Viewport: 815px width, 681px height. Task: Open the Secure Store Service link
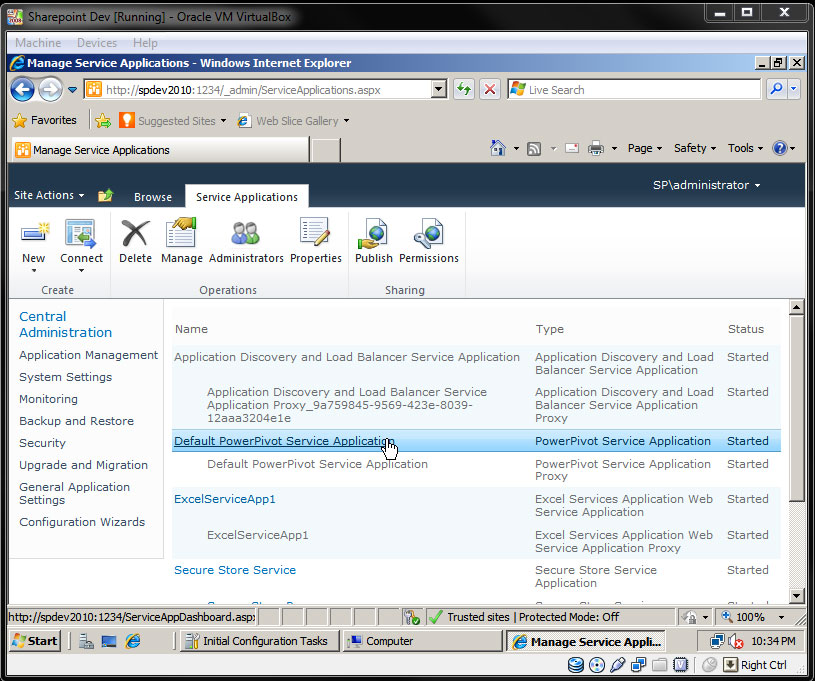click(235, 570)
